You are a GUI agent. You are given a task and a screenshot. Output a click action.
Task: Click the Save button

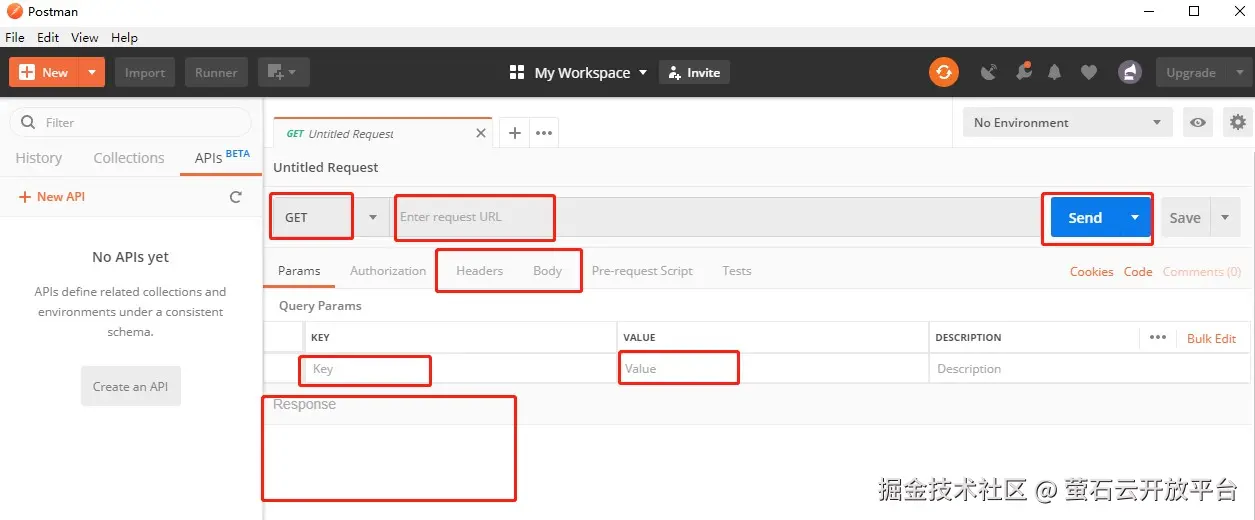pyautogui.click(x=1185, y=217)
